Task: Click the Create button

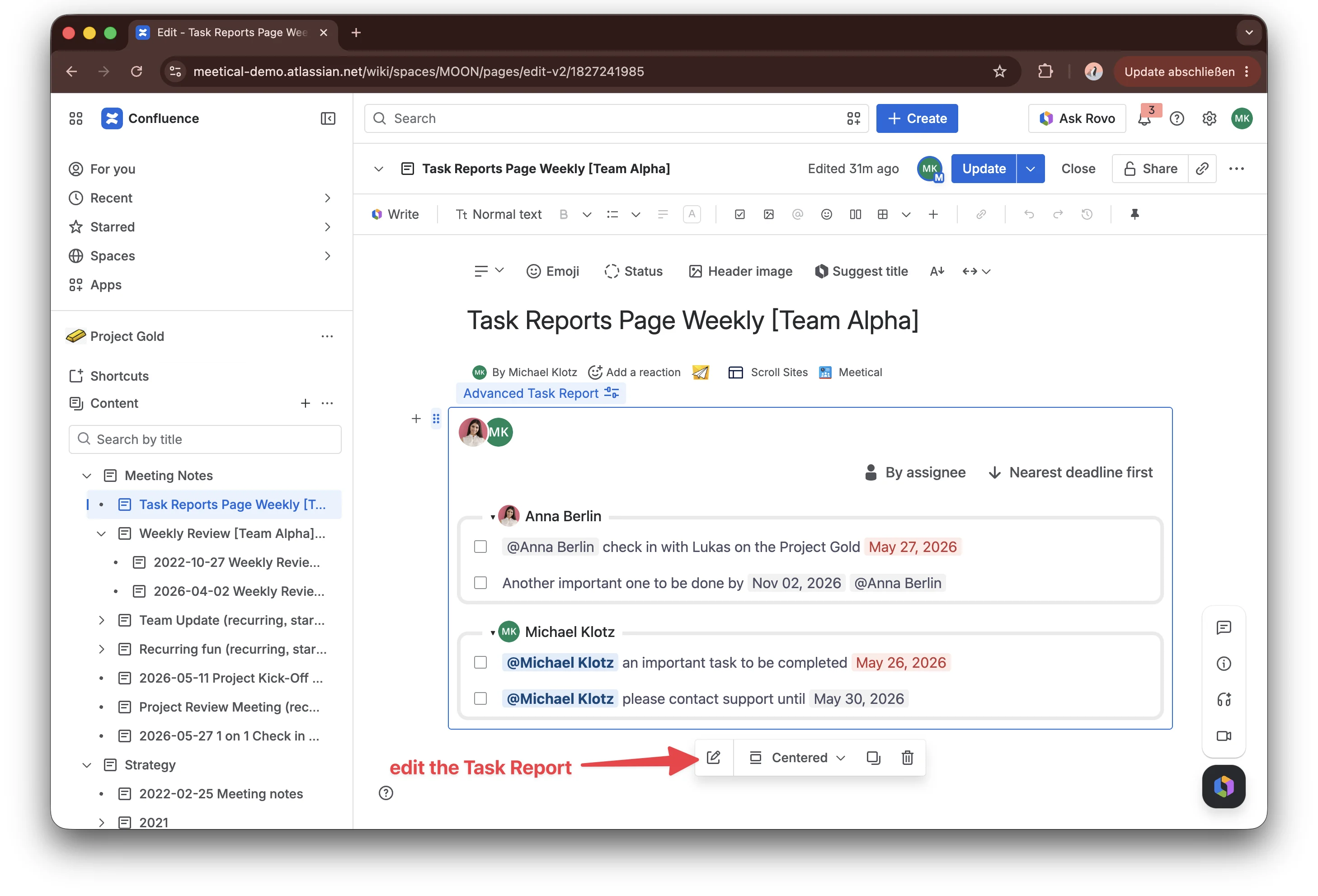Action: [917, 118]
